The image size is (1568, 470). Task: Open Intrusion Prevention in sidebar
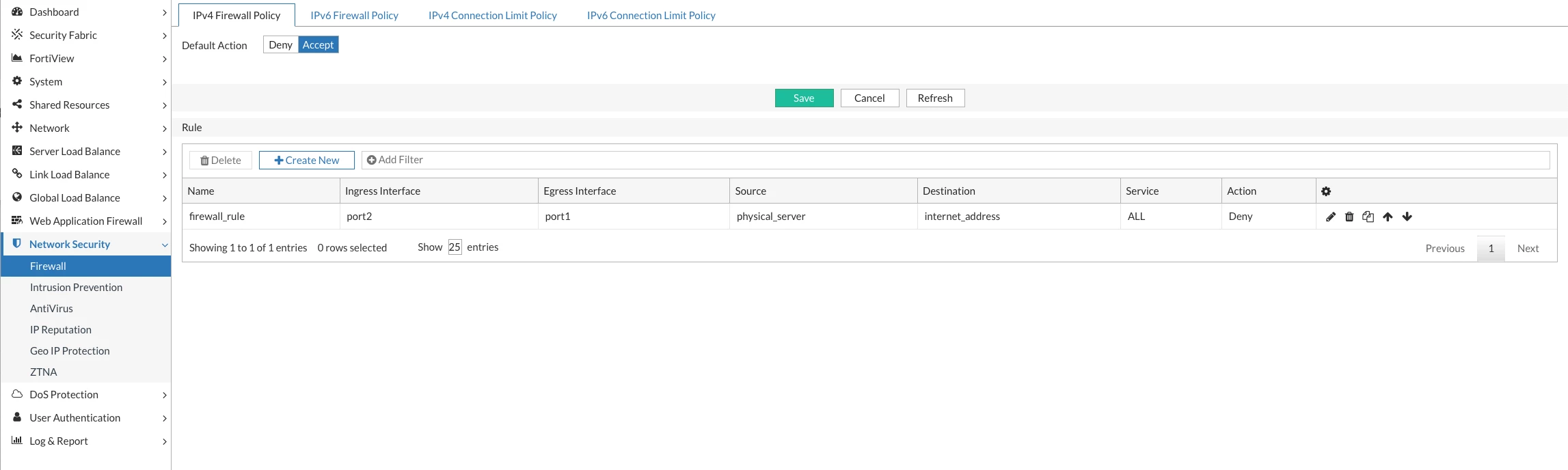(x=86, y=287)
